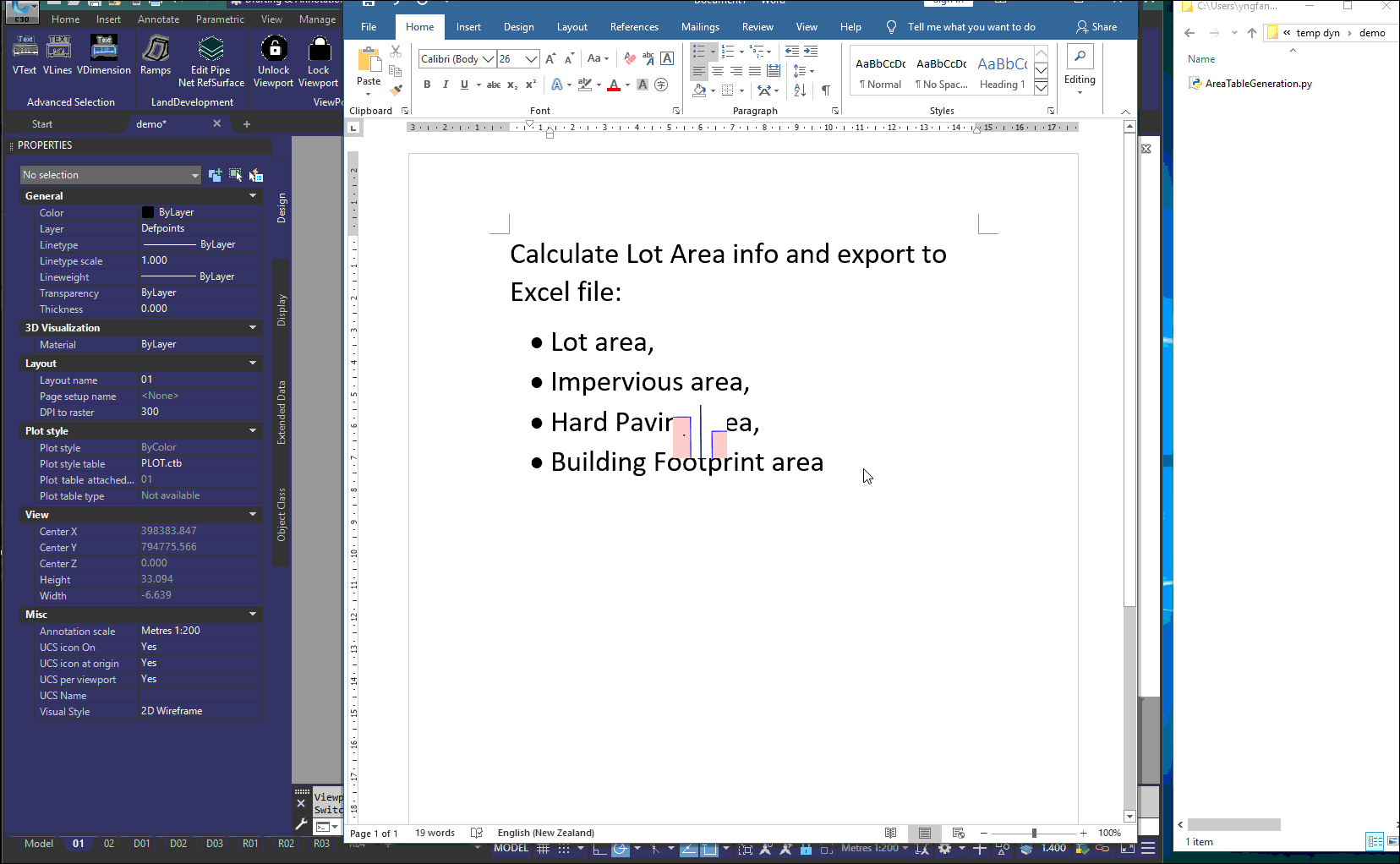This screenshot has height=864, width=1400.
Task: Toggle Center paragraph alignment
Action: coord(718,71)
